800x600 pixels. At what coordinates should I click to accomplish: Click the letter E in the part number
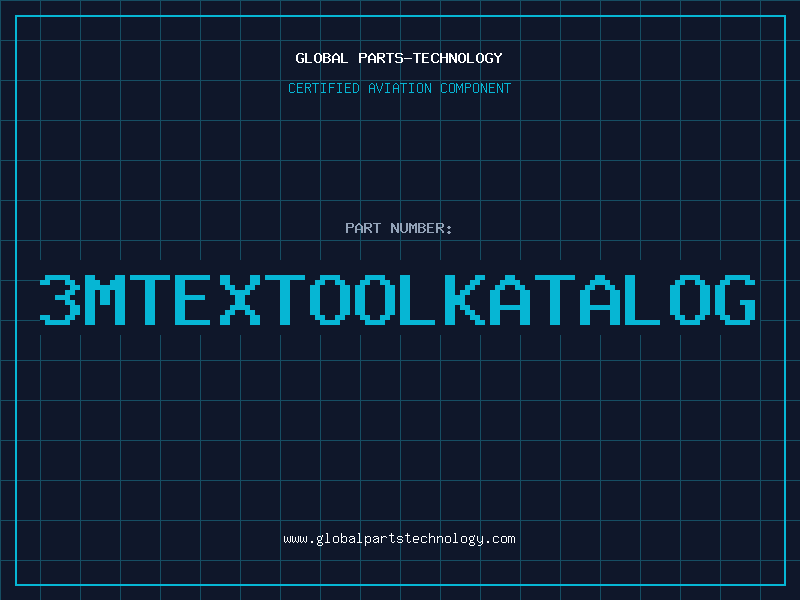click(196, 299)
